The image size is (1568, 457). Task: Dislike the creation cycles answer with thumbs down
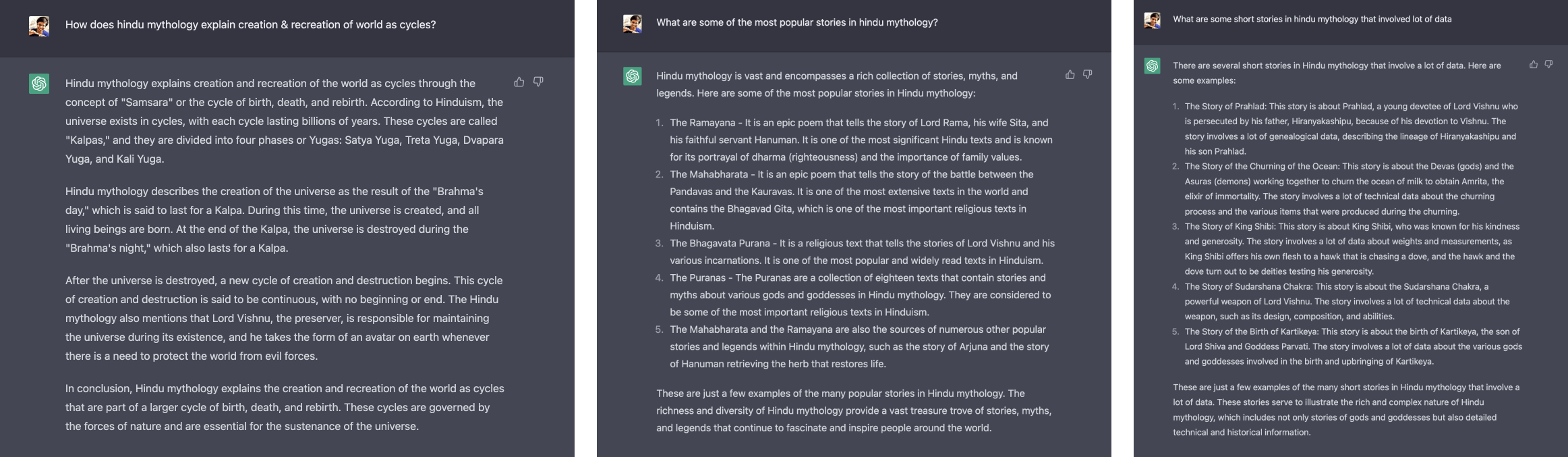538,82
